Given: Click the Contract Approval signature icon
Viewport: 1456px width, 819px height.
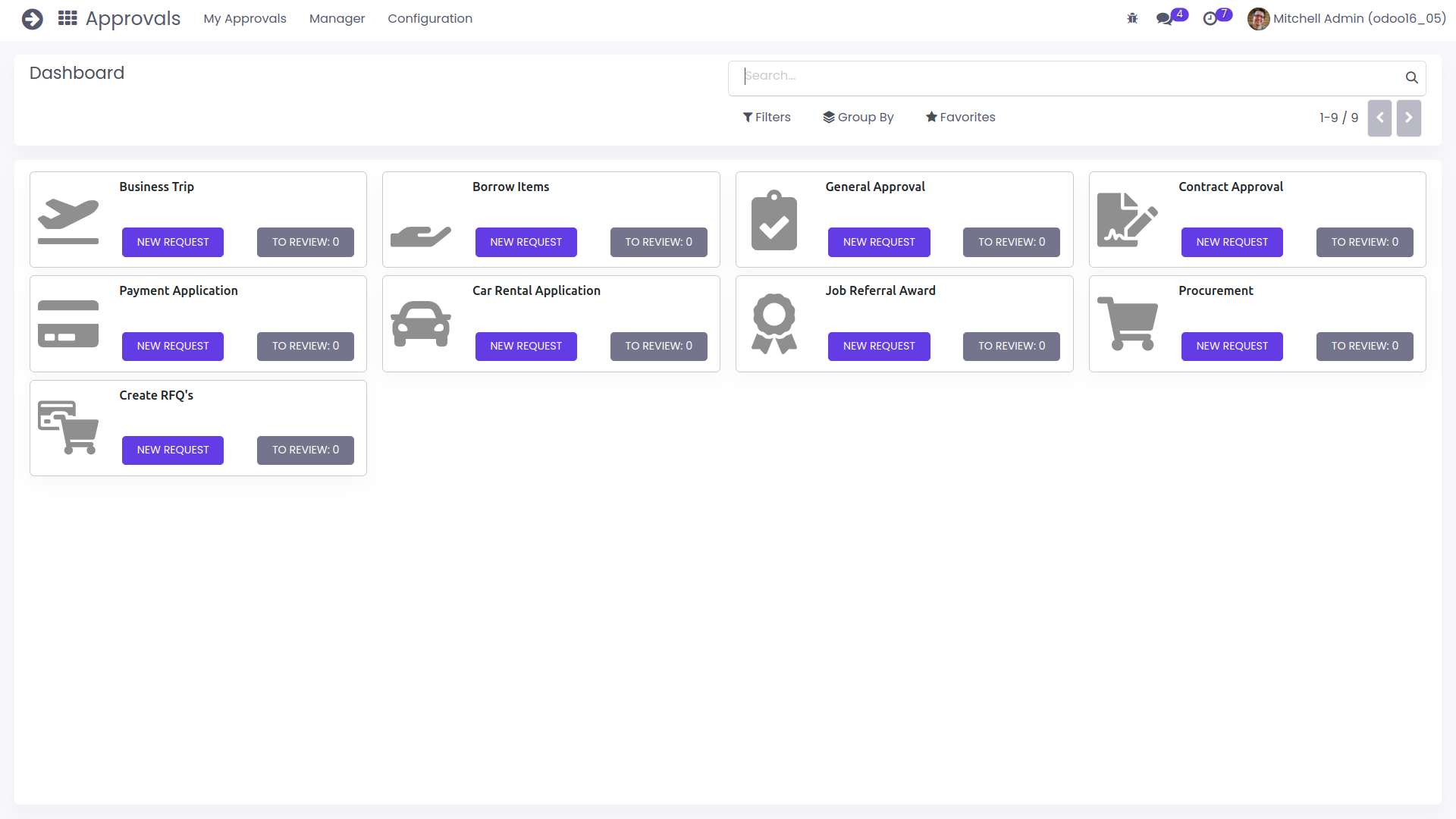Looking at the screenshot, I should 1127,220.
